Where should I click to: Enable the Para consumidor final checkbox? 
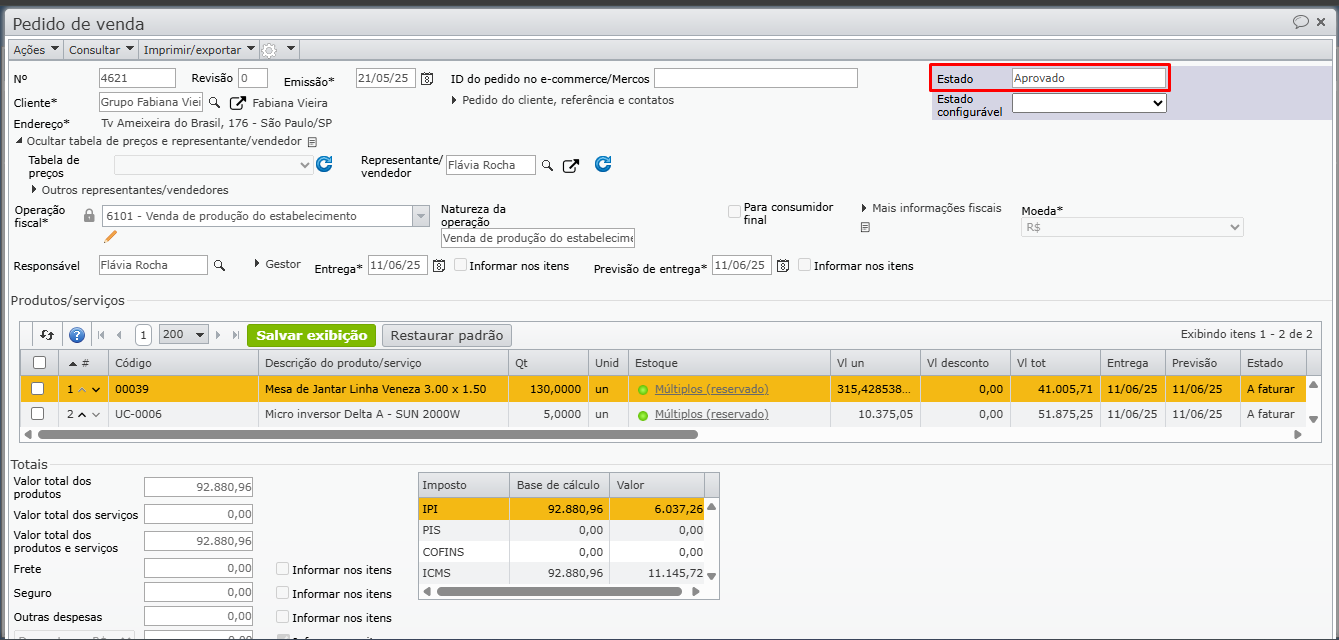tap(735, 212)
